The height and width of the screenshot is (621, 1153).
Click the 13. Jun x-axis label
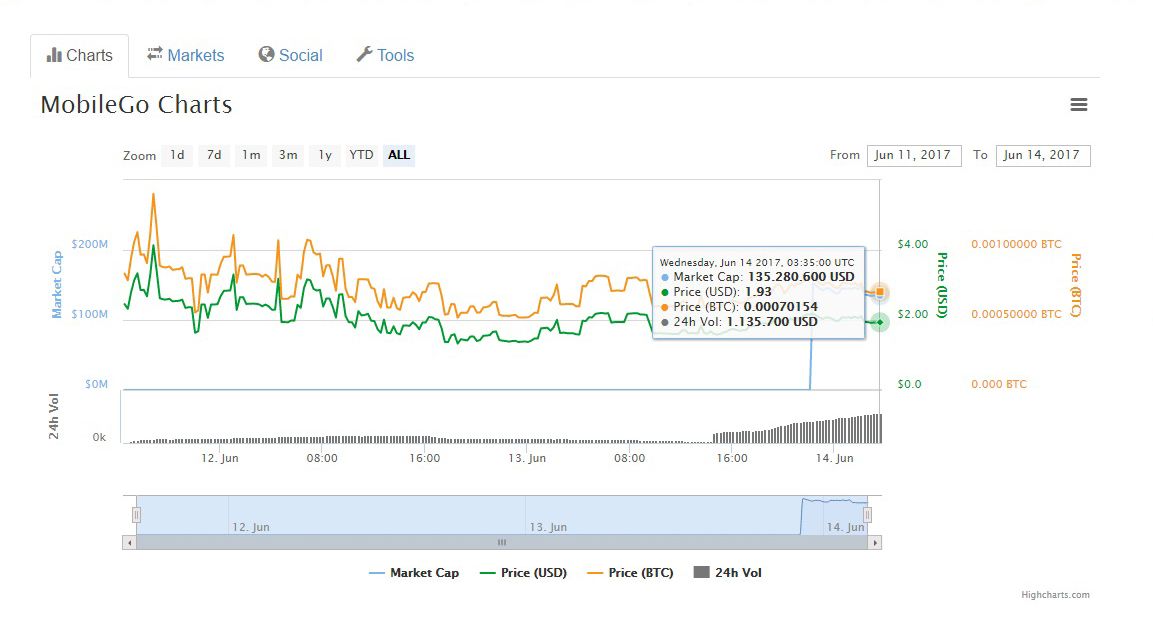point(527,458)
